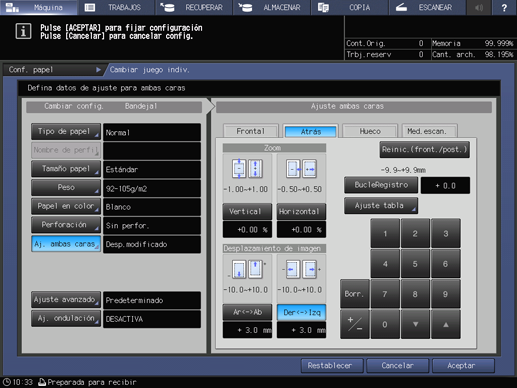Click the Reinic.(front./post.) reset button
This screenshot has height=388, width=517.
click(x=425, y=149)
